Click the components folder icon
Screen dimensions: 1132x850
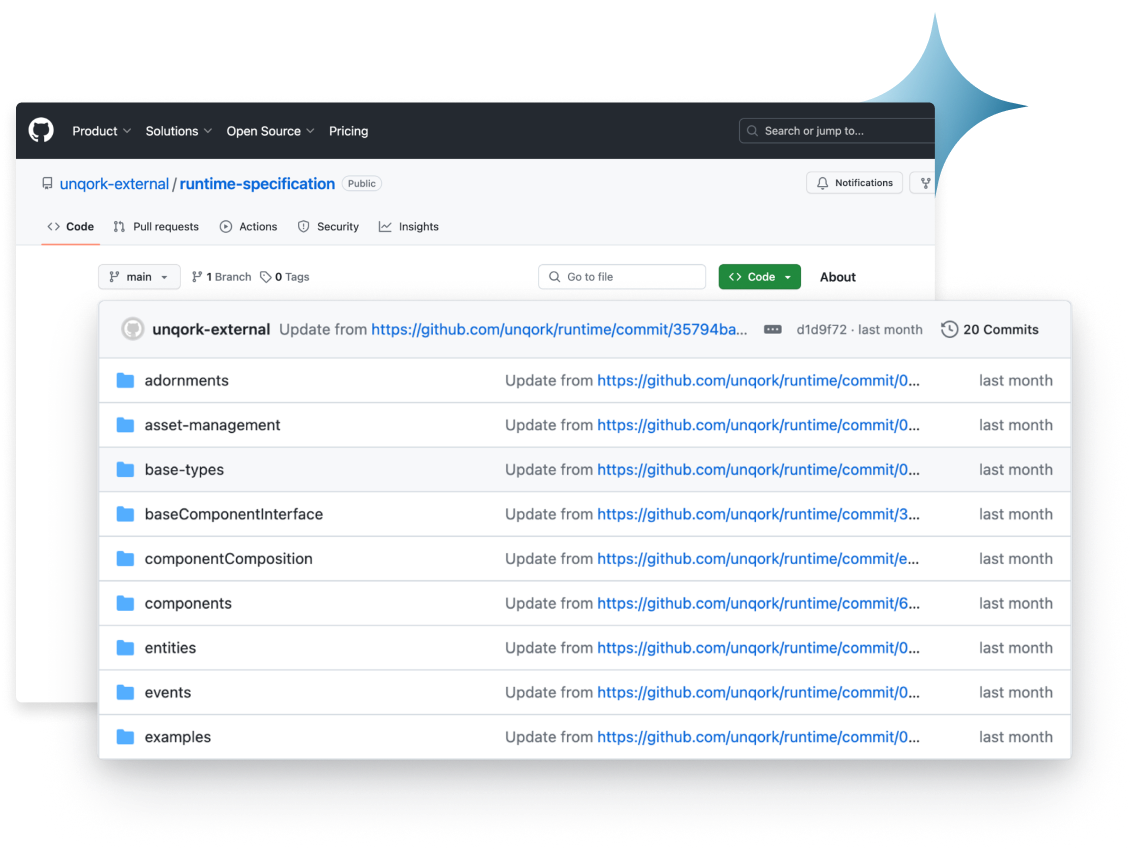(126, 603)
